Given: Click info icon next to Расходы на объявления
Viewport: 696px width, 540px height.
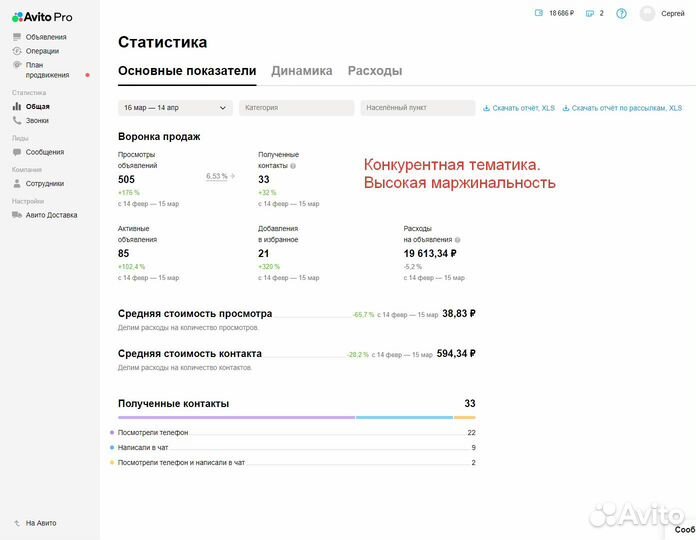Looking at the screenshot, I should pos(457,240).
